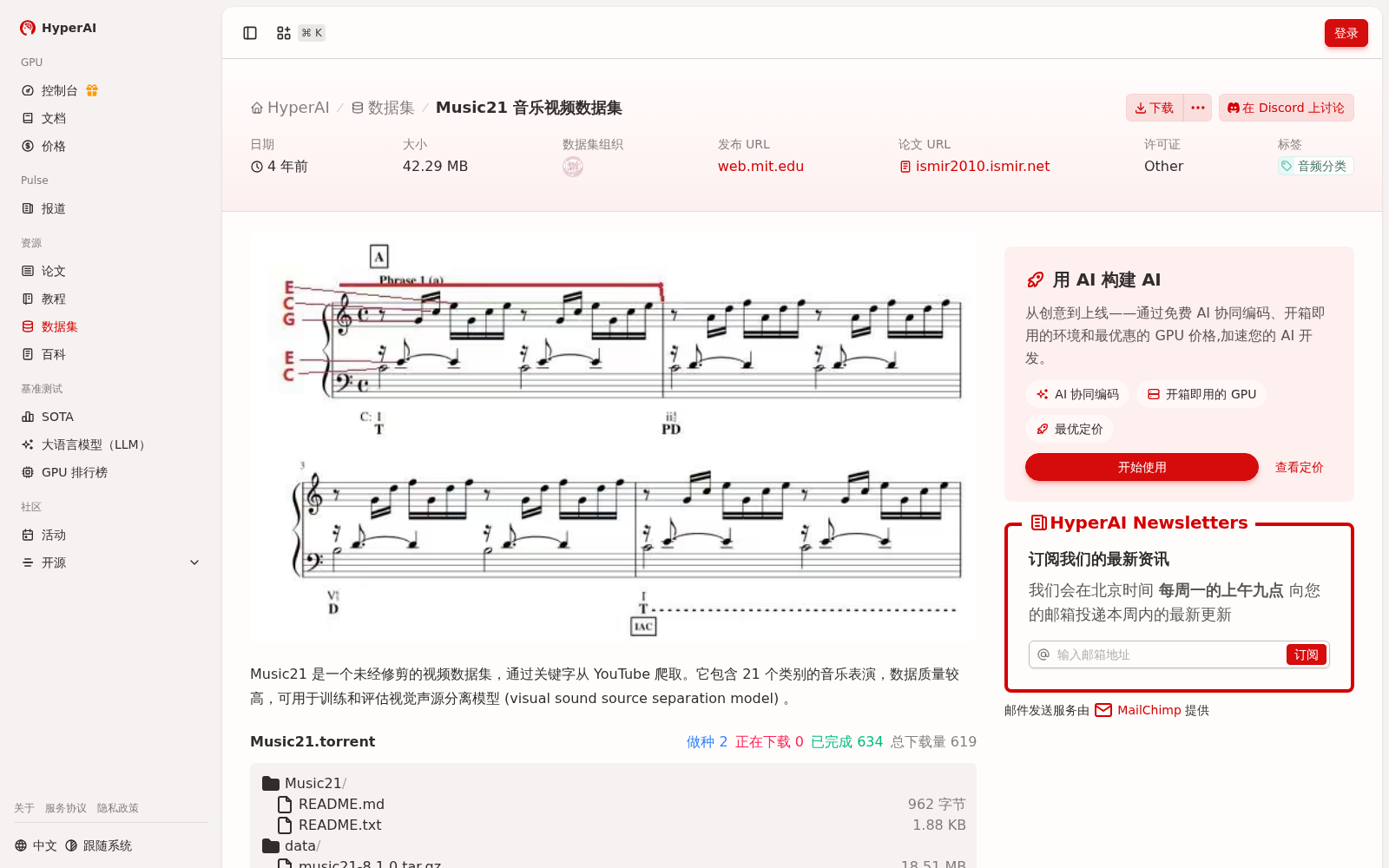Click the 服务协议 footer link
The width and height of the screenshot is (1389, 868).
(x=66, y=808)
